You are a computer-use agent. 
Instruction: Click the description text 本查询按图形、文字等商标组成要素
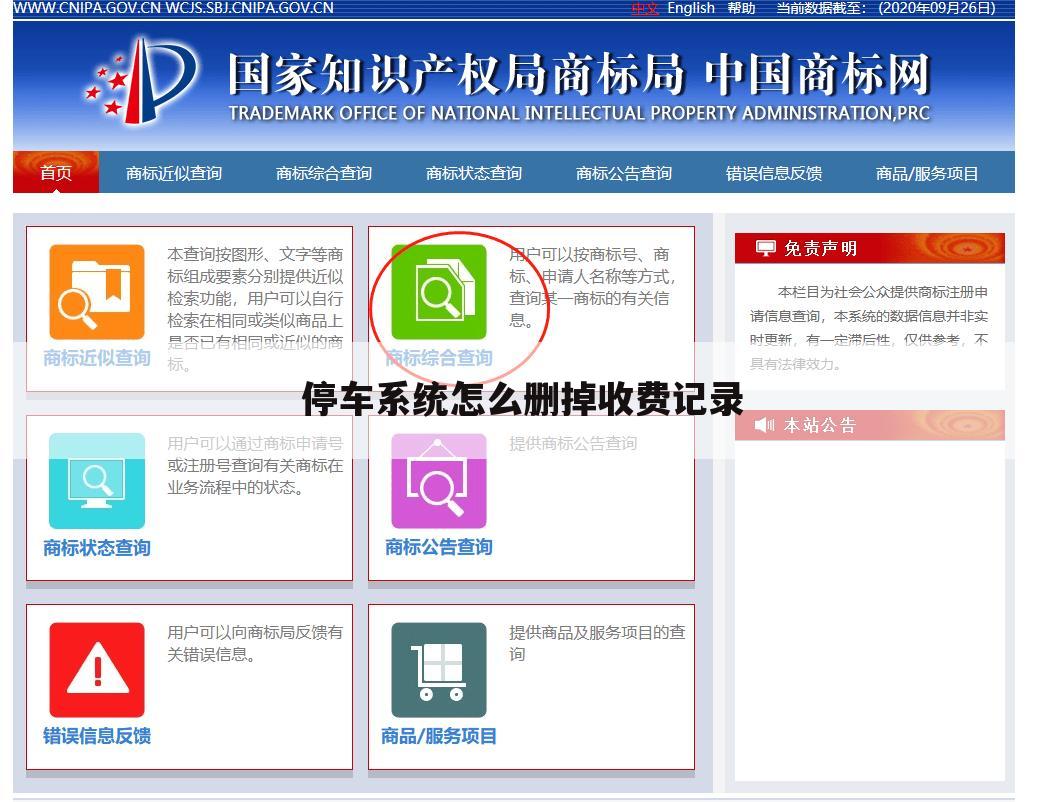[255, 309]
